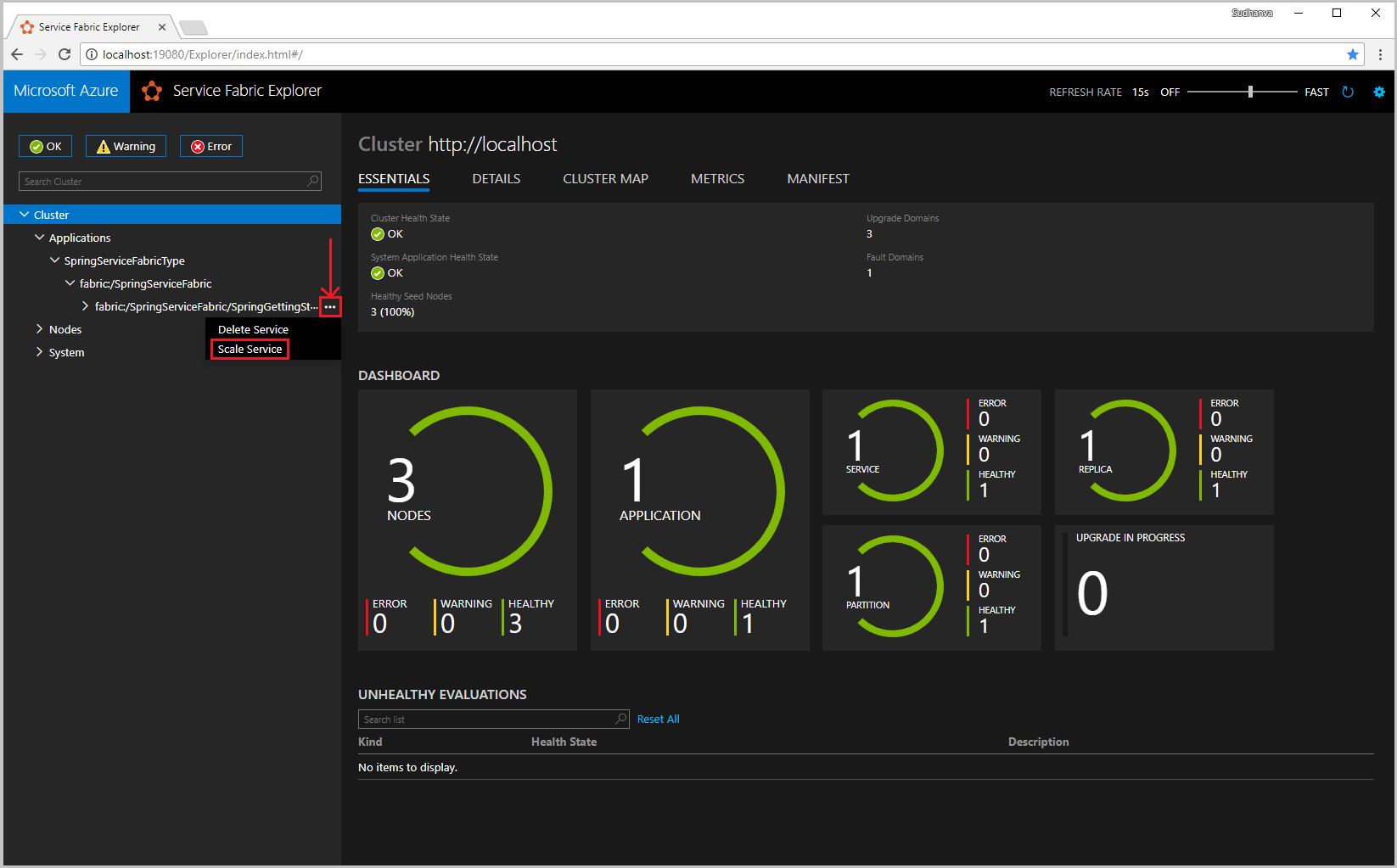
Task: Sort by Health State column header
Action: pos(564,742)
